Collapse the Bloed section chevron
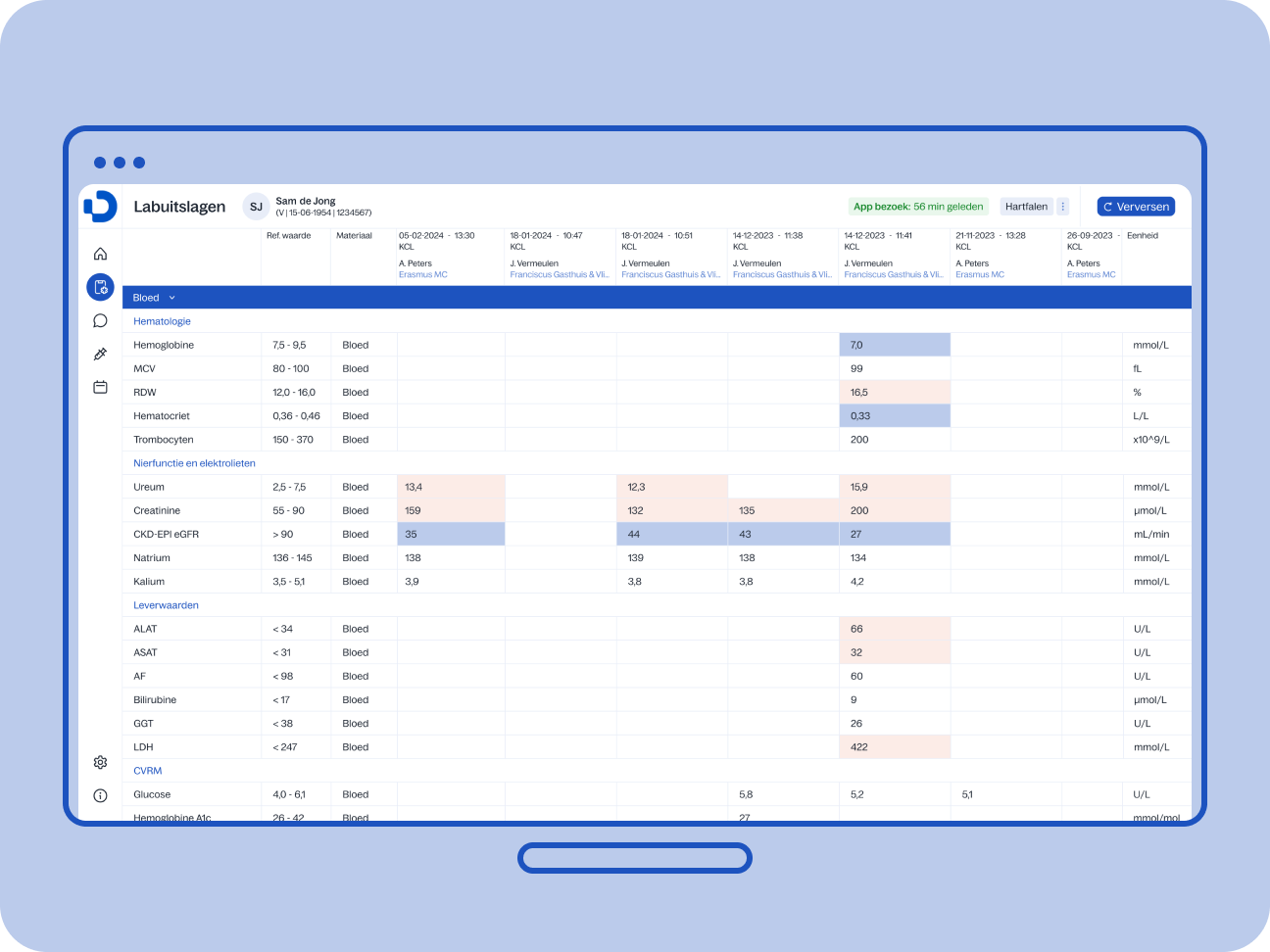 (x=172, y=298)
